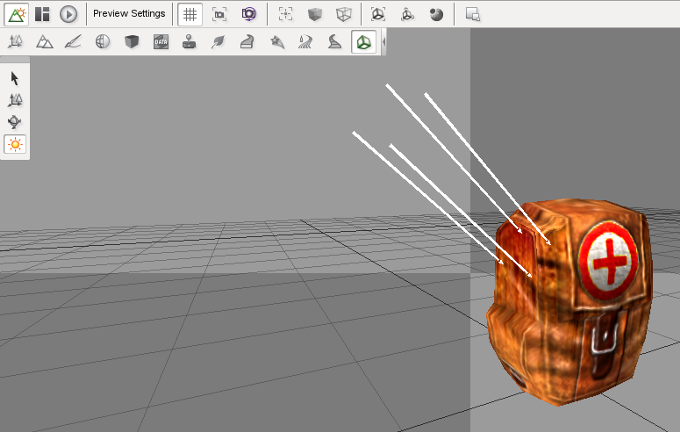The height and width of the screenshot is (432, 680).
Task: Click the globe icon in second toolbar
Action: click(102, 42)
